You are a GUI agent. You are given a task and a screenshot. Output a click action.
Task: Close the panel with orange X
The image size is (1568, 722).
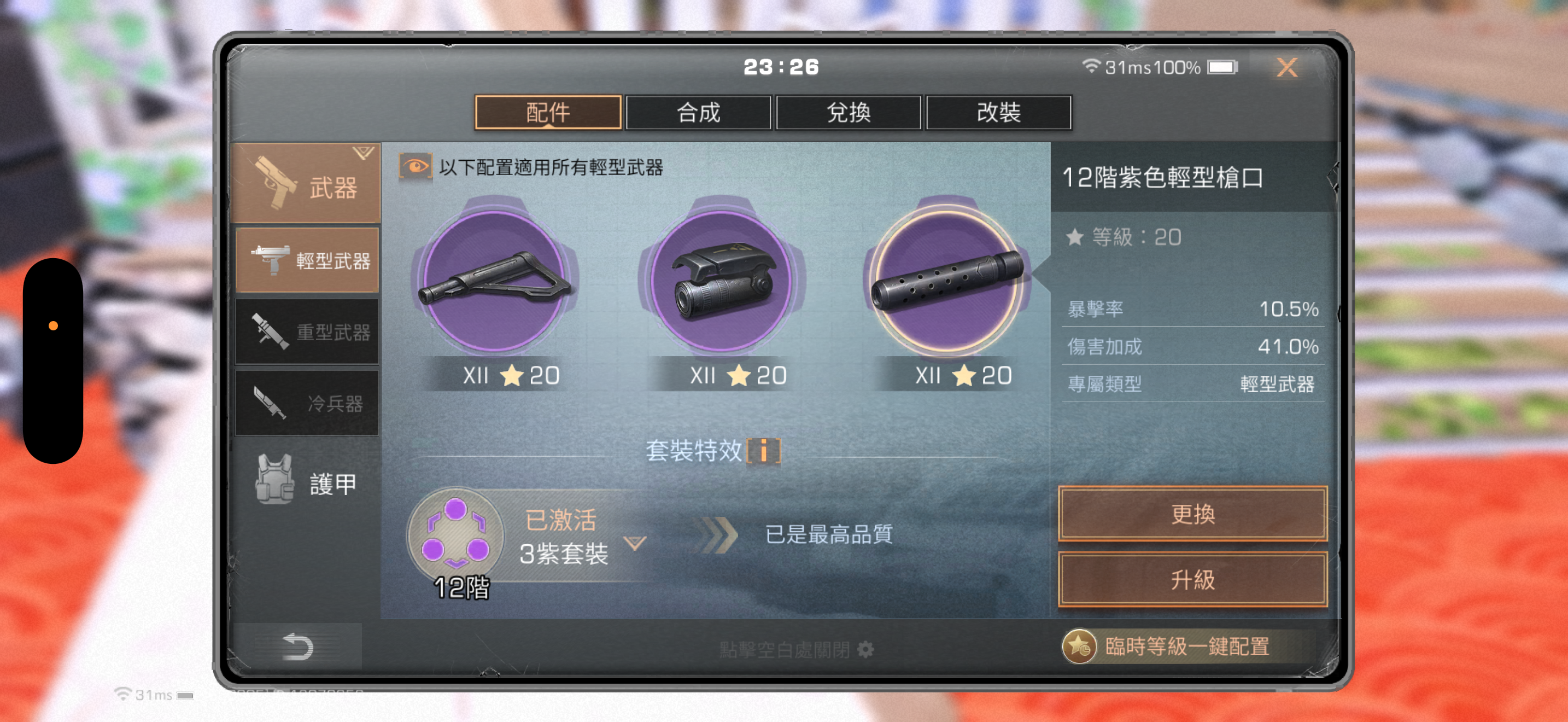coord(1286,67)
